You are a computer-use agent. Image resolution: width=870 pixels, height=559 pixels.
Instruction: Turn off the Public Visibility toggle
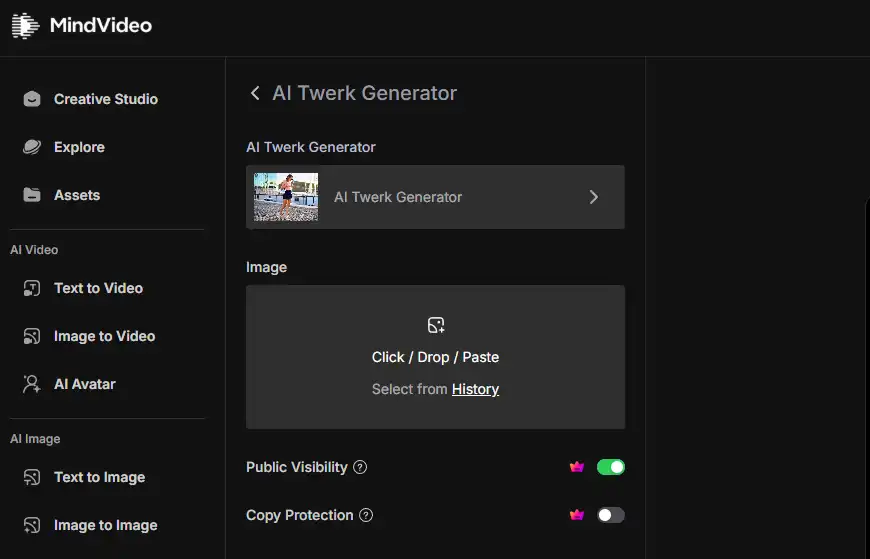[611, 467]
